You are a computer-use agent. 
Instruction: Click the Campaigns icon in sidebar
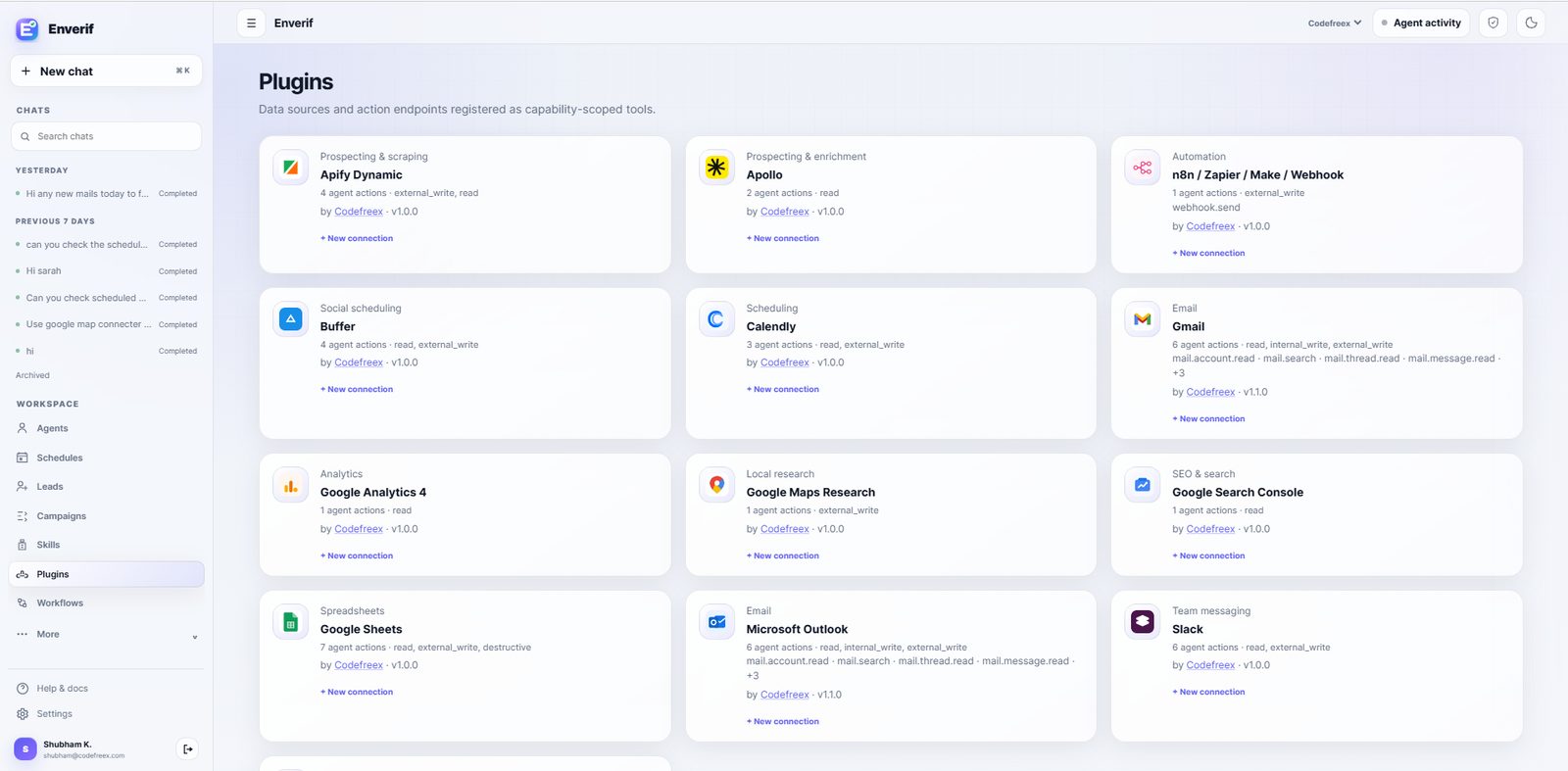(23, 516)
